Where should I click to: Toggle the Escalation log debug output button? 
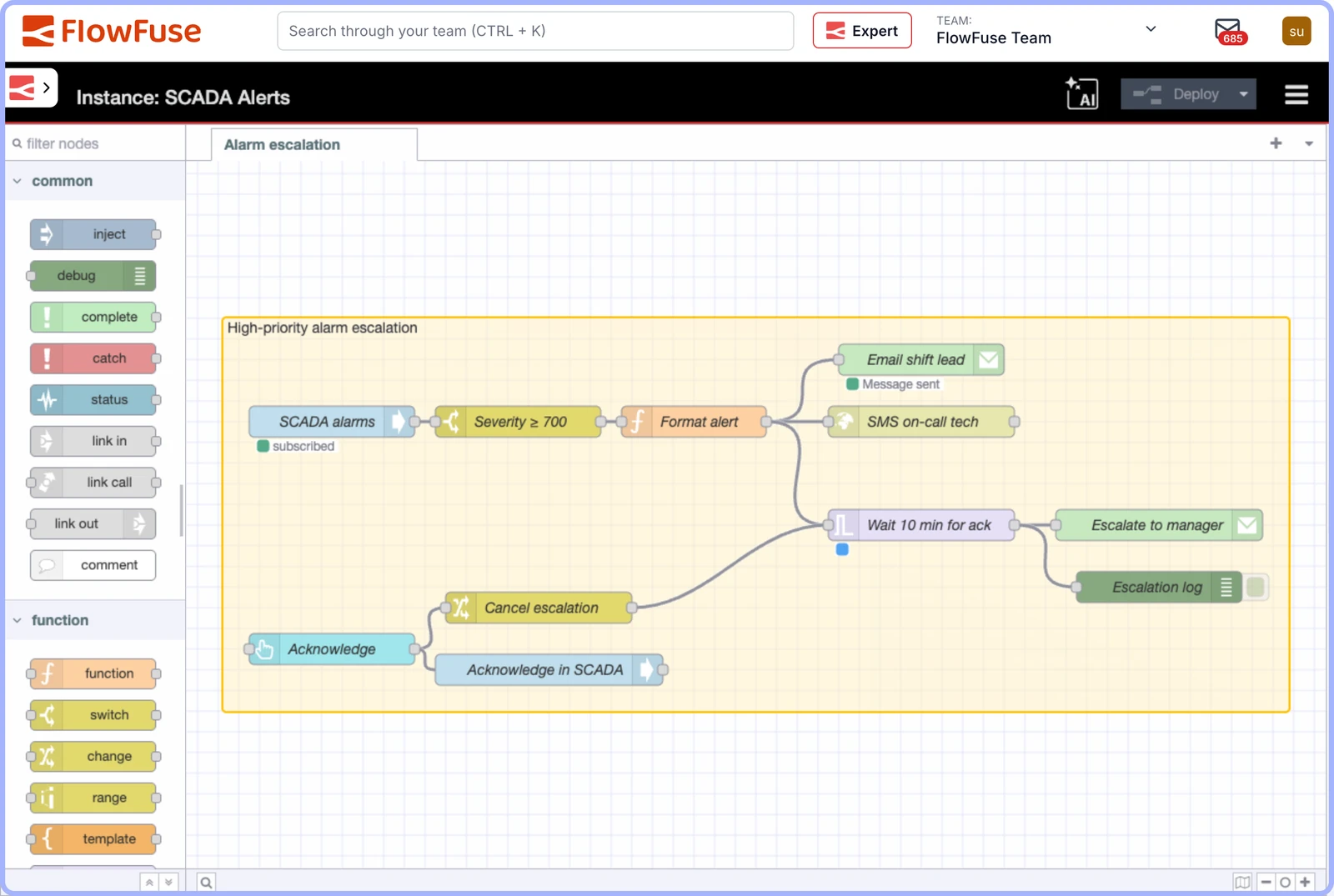[x=1256, y=588]
